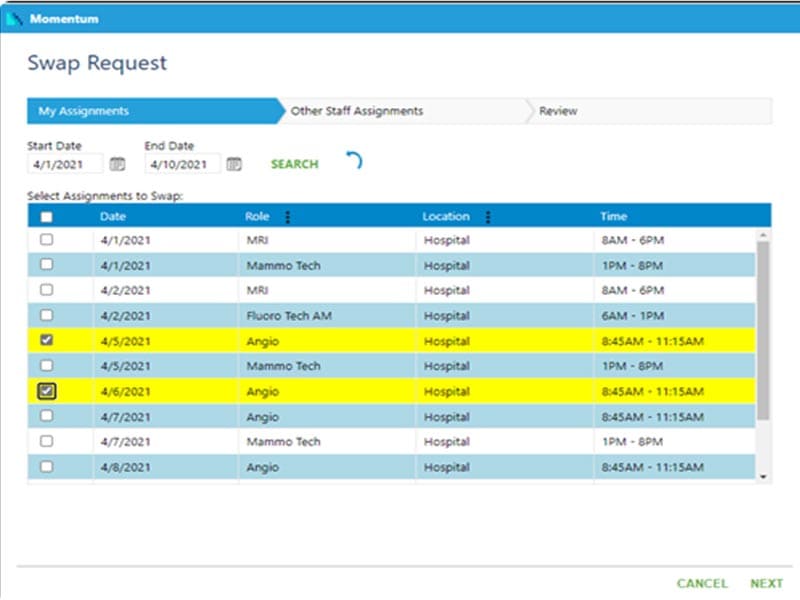Sort by the Time column header
This screenshot has height=600, width=800.
coord(613,216)
